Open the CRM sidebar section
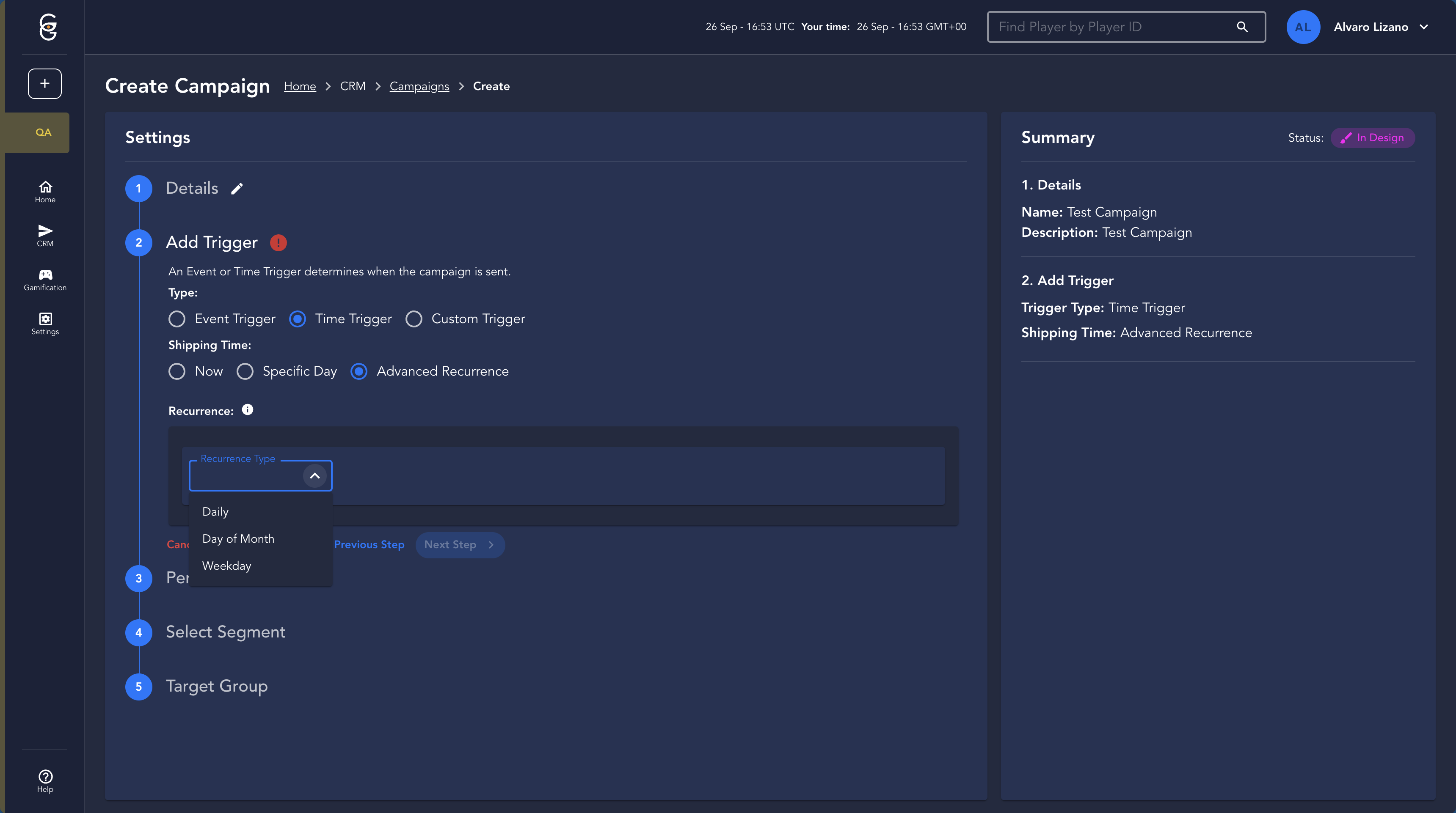This screenshot has width=1456, height=813. [x=45, y=236]
